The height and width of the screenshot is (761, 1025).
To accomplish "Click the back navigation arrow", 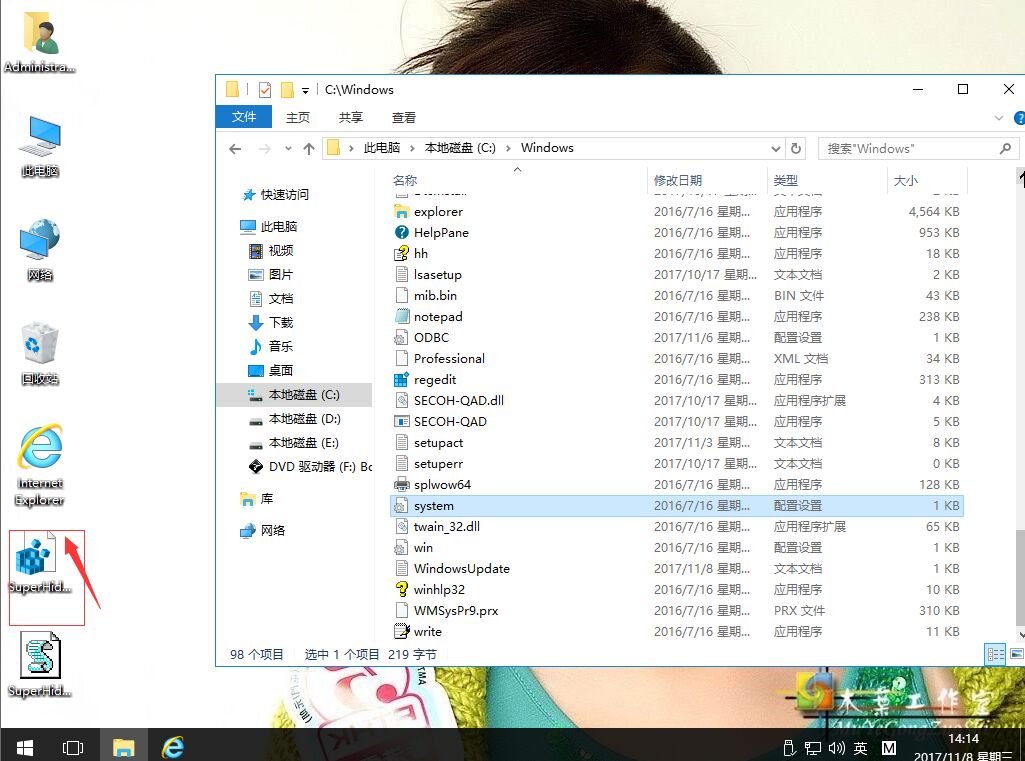I will (234, 147).
